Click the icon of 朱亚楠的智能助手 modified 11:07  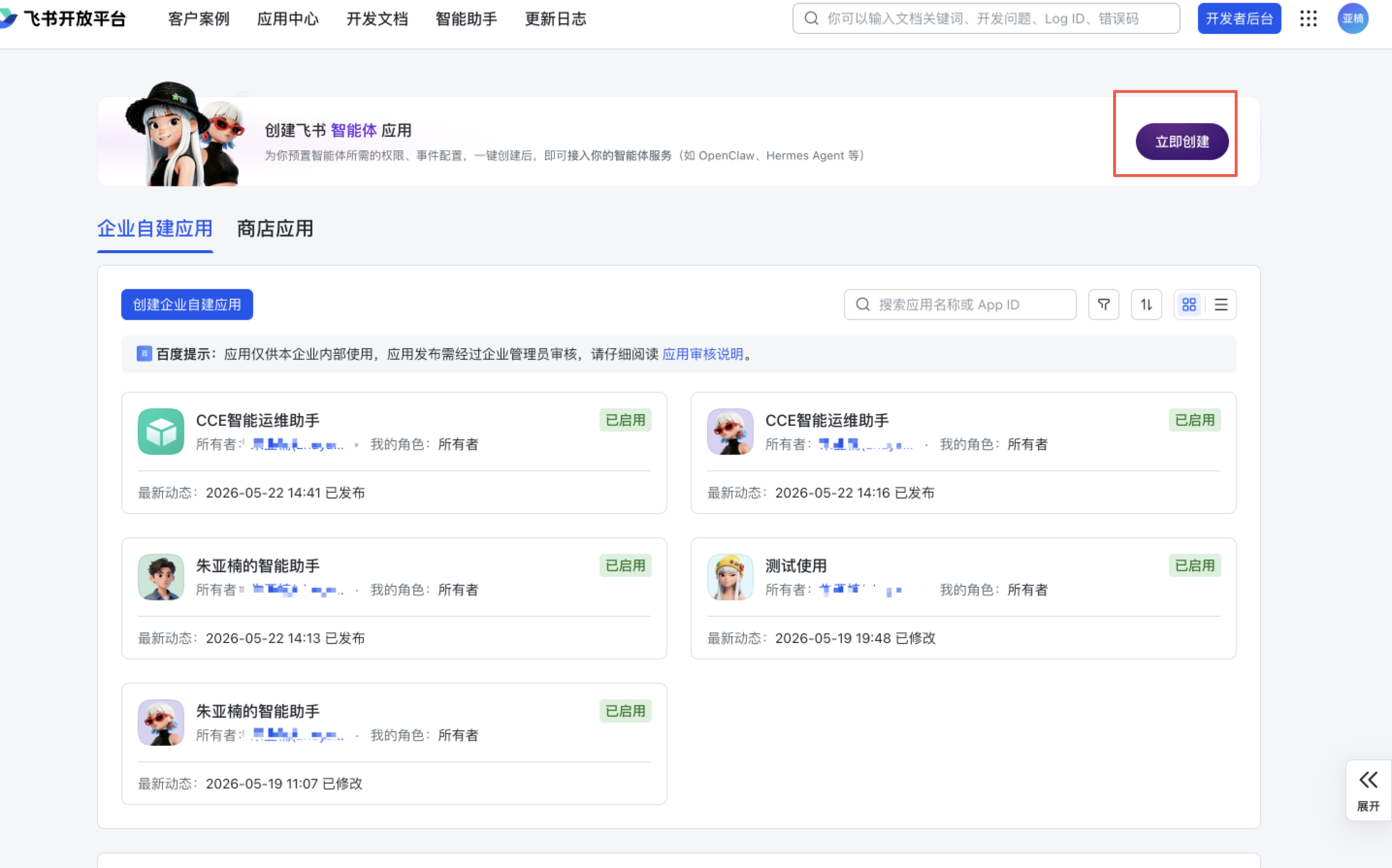click(161, 722)
